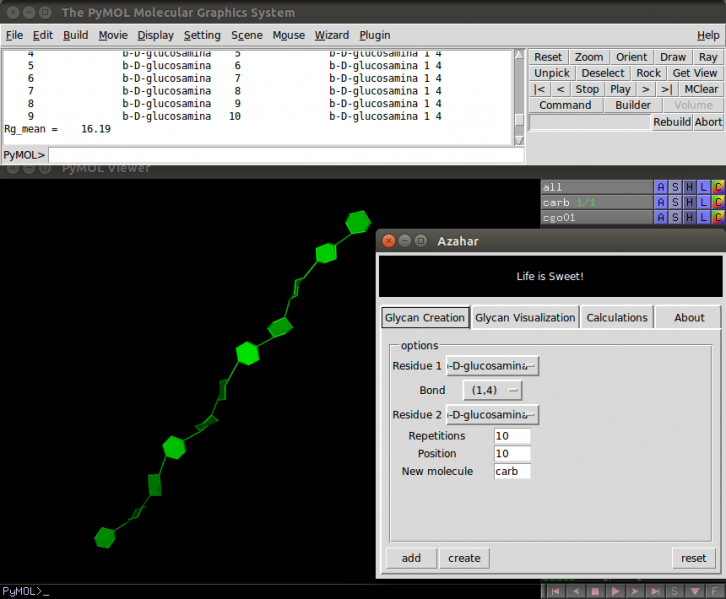726x599 pixels.
Task: Click the A (action) icon for carb
Action: pos(660,202)
